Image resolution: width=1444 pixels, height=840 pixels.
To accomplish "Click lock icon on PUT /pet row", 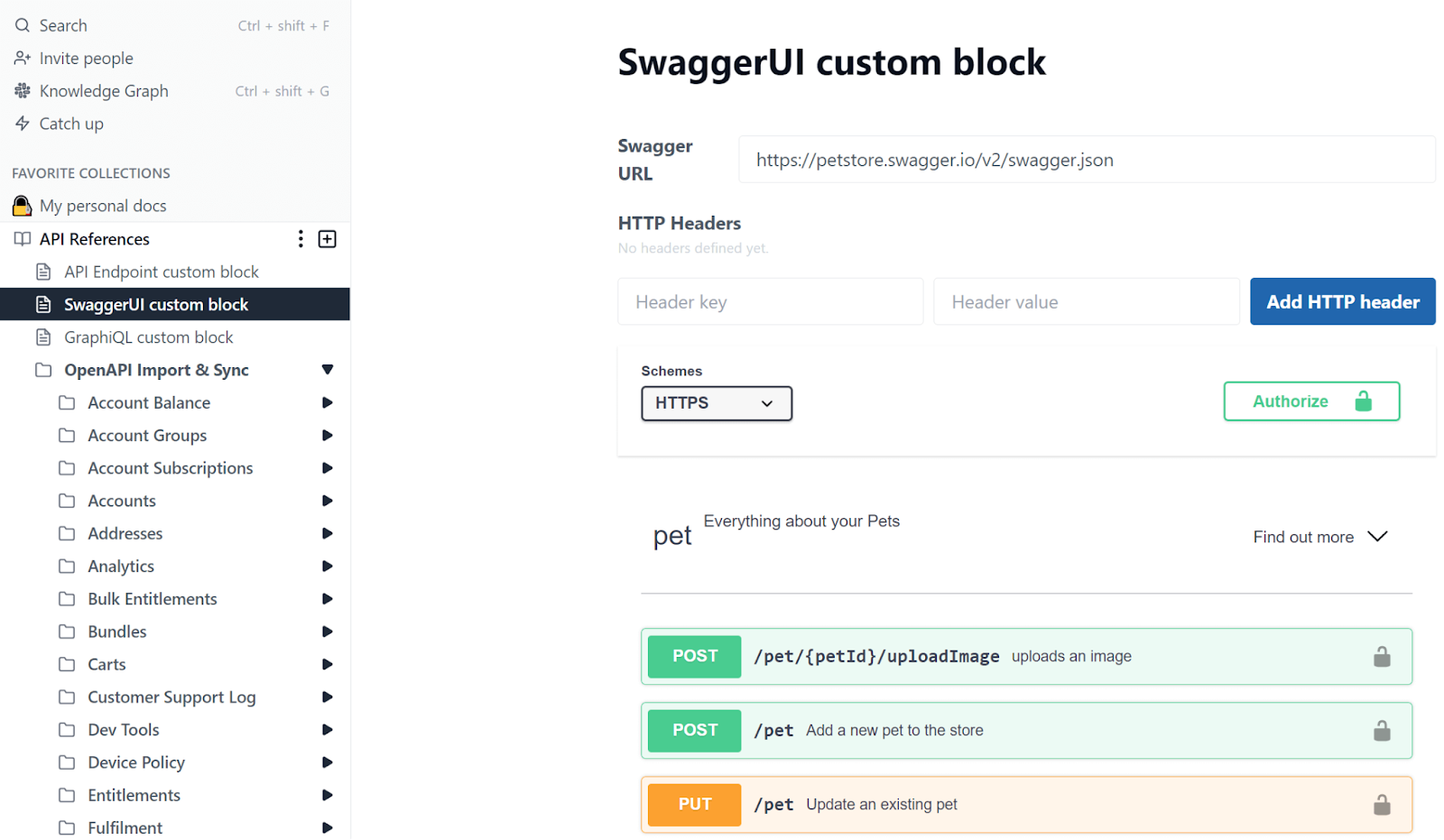I will tap(1381, 805).
